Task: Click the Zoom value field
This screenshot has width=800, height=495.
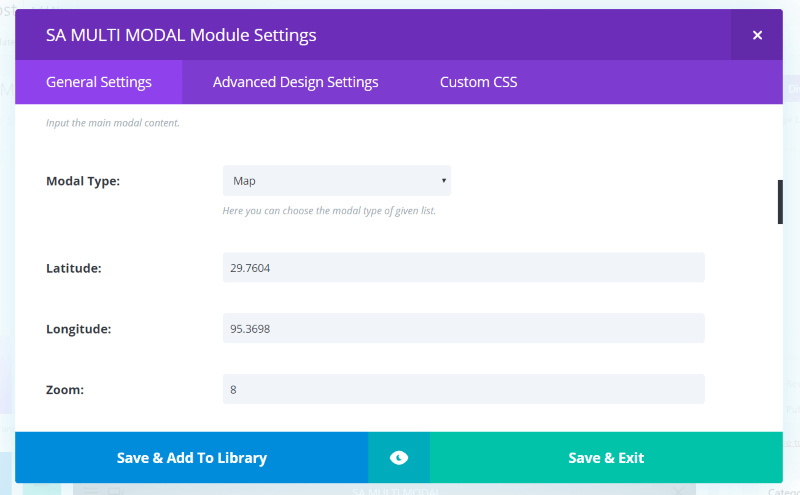Action: (x=463, y=389)
